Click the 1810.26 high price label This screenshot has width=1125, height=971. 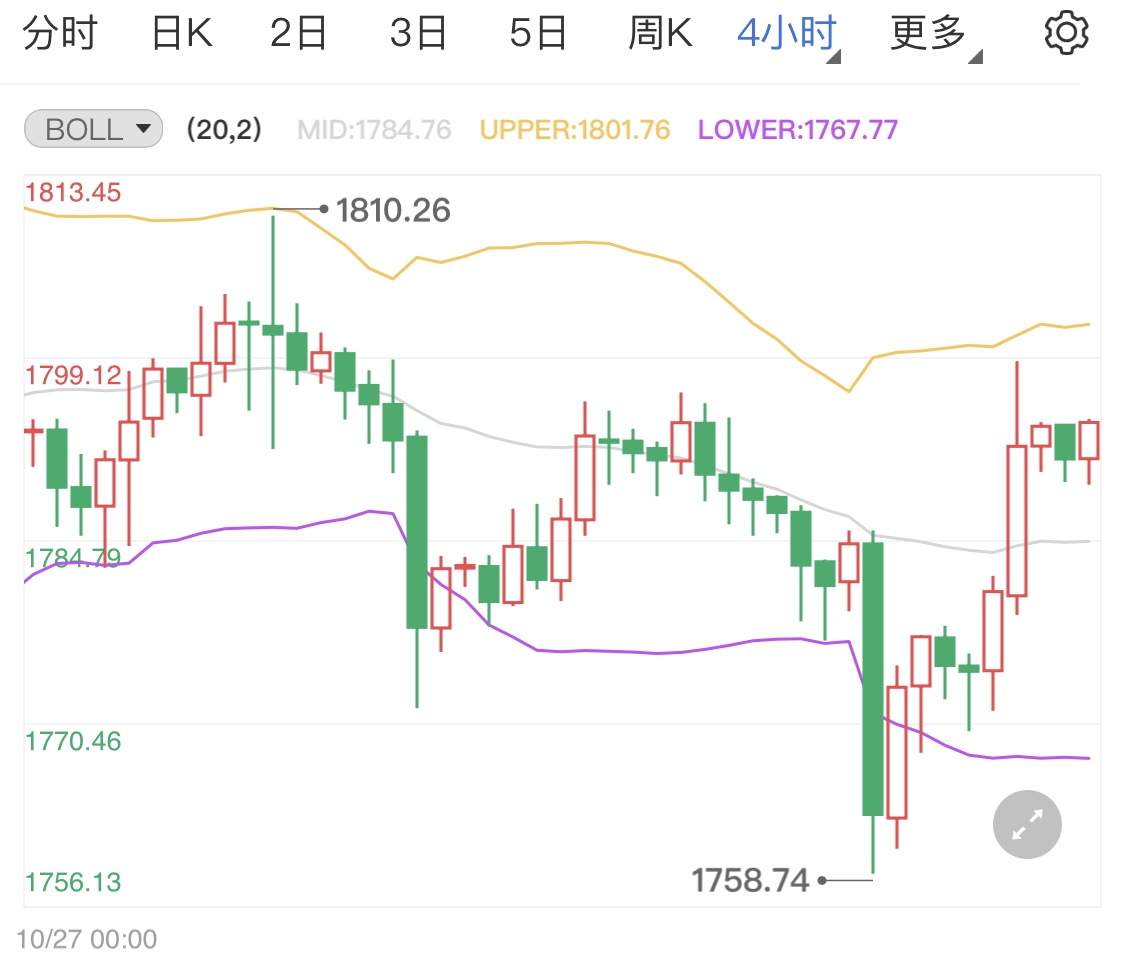pyautogui.click(x=393, y=210)
